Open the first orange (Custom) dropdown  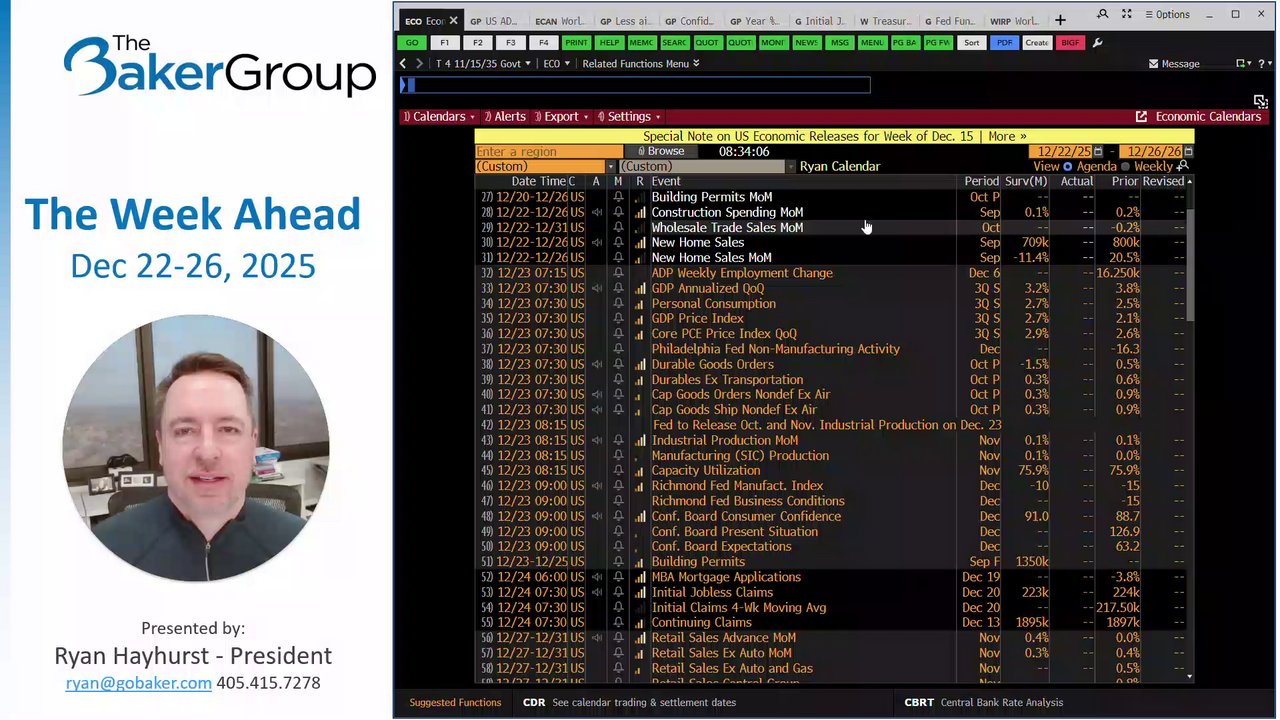[x=545, y=166]
